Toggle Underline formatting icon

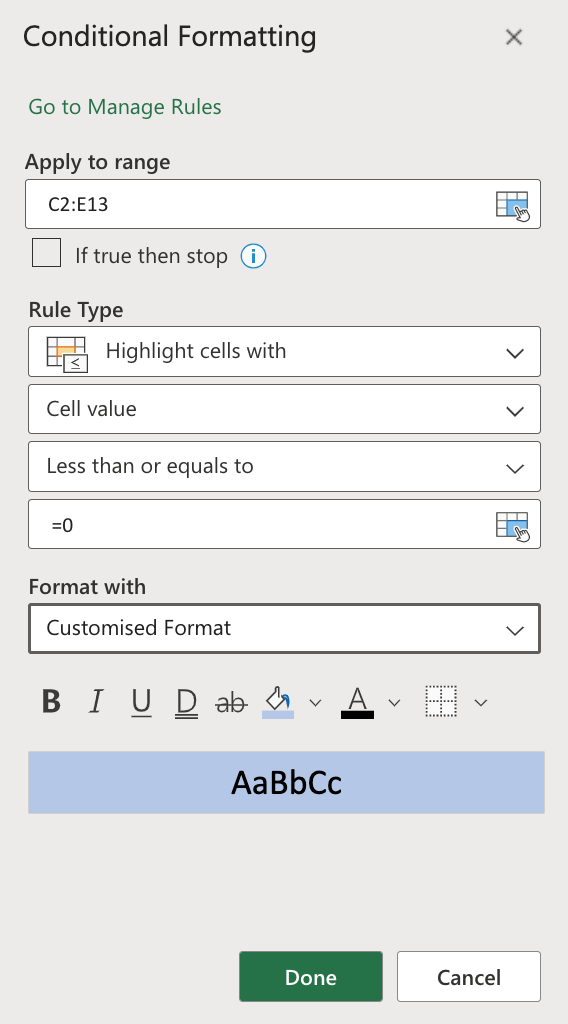click(x=141, y=703)
